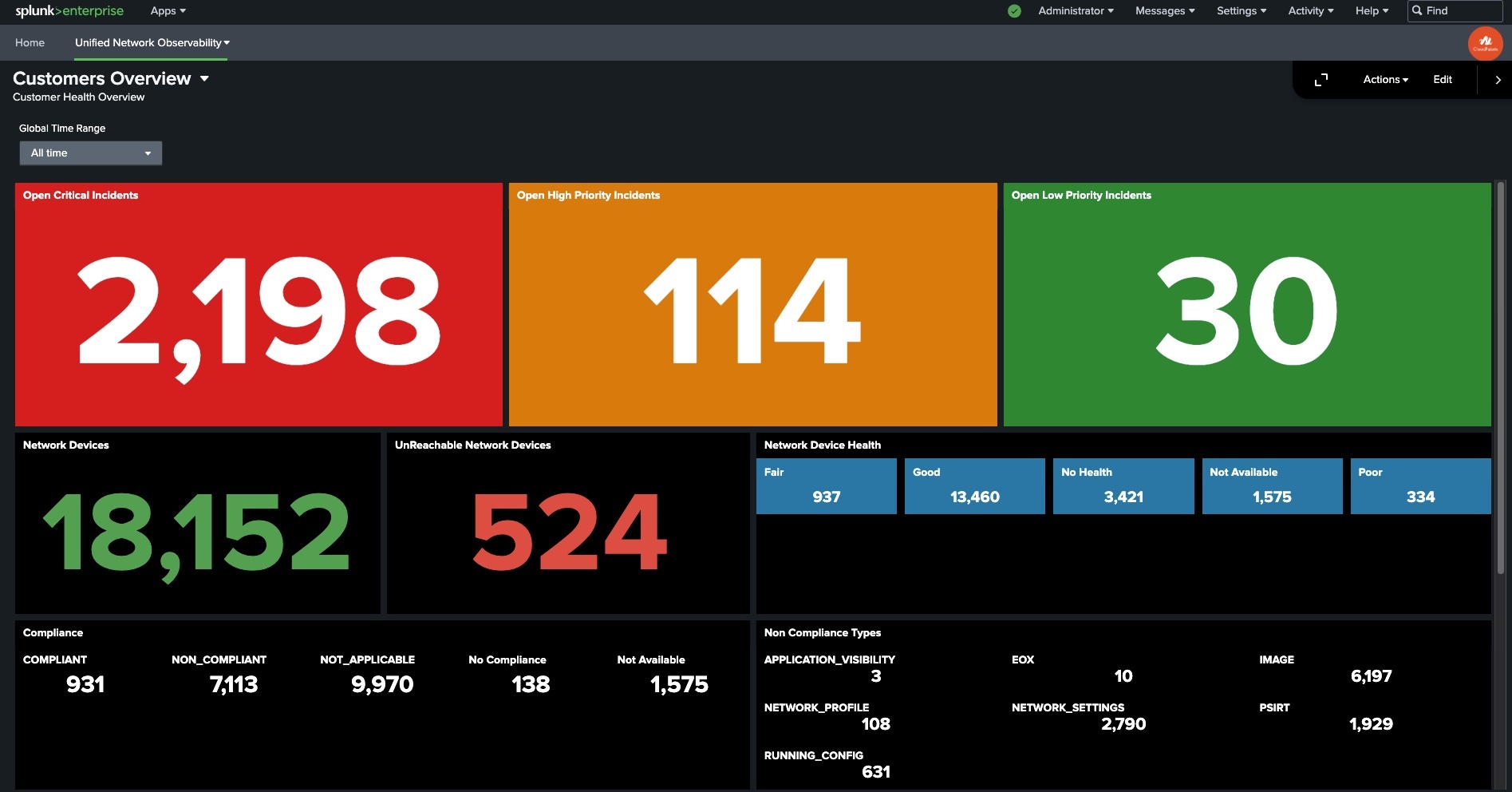
Task: Click the orange app logo badge
Action: [1485, 43]
